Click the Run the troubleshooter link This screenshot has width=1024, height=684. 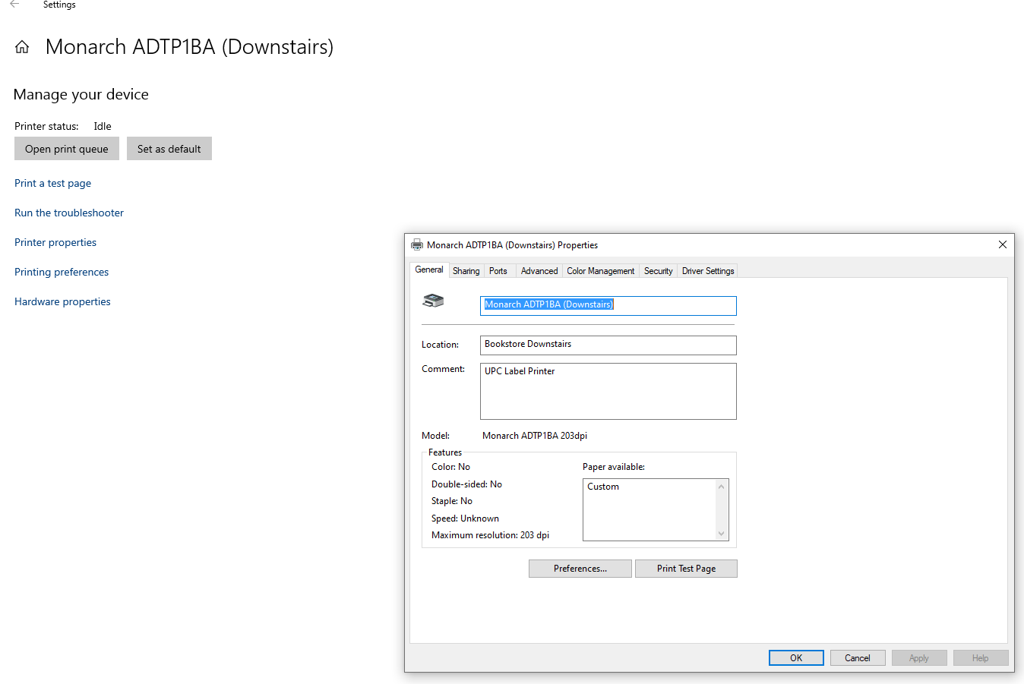click(x=69, y=213)
